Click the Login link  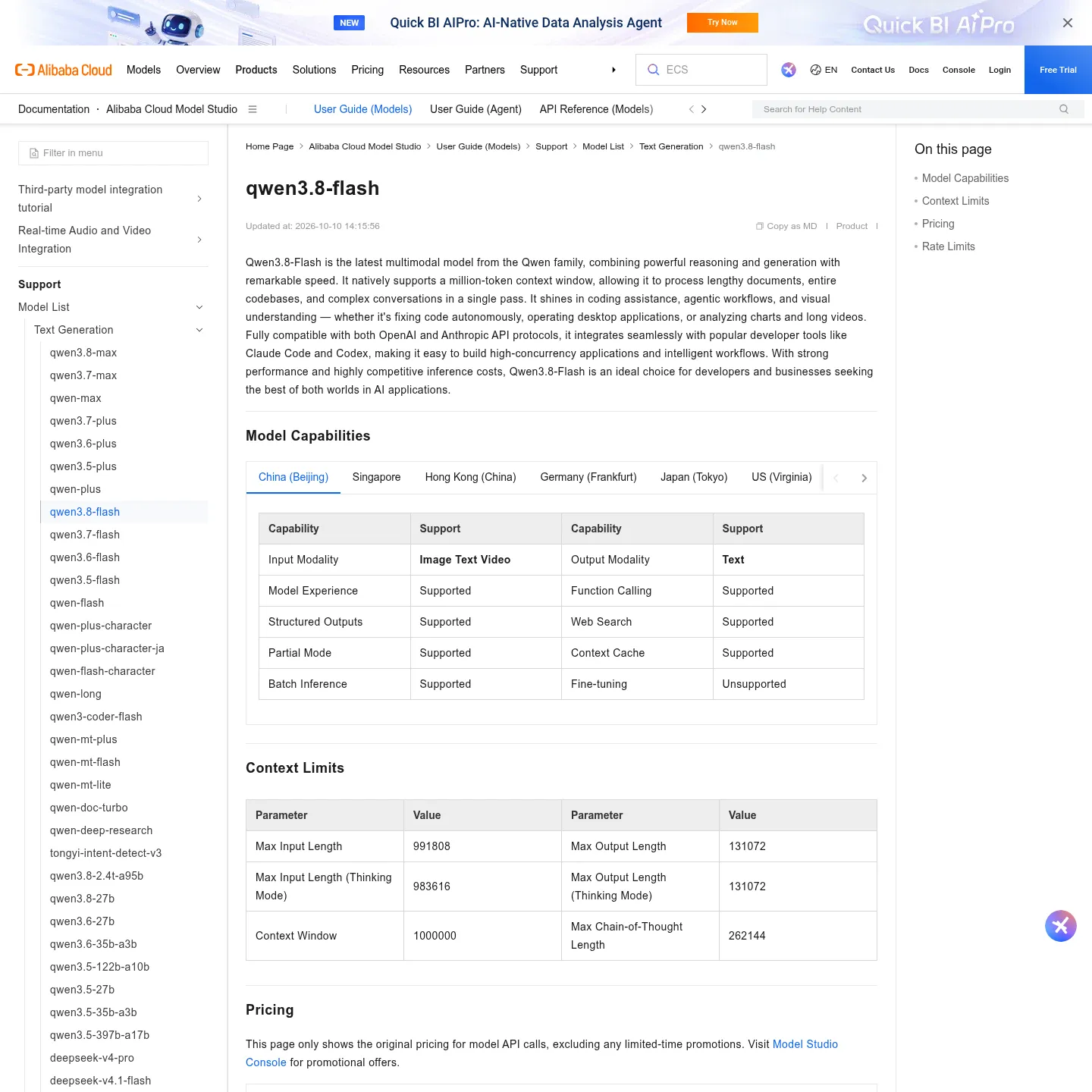(x=999, y=70)
